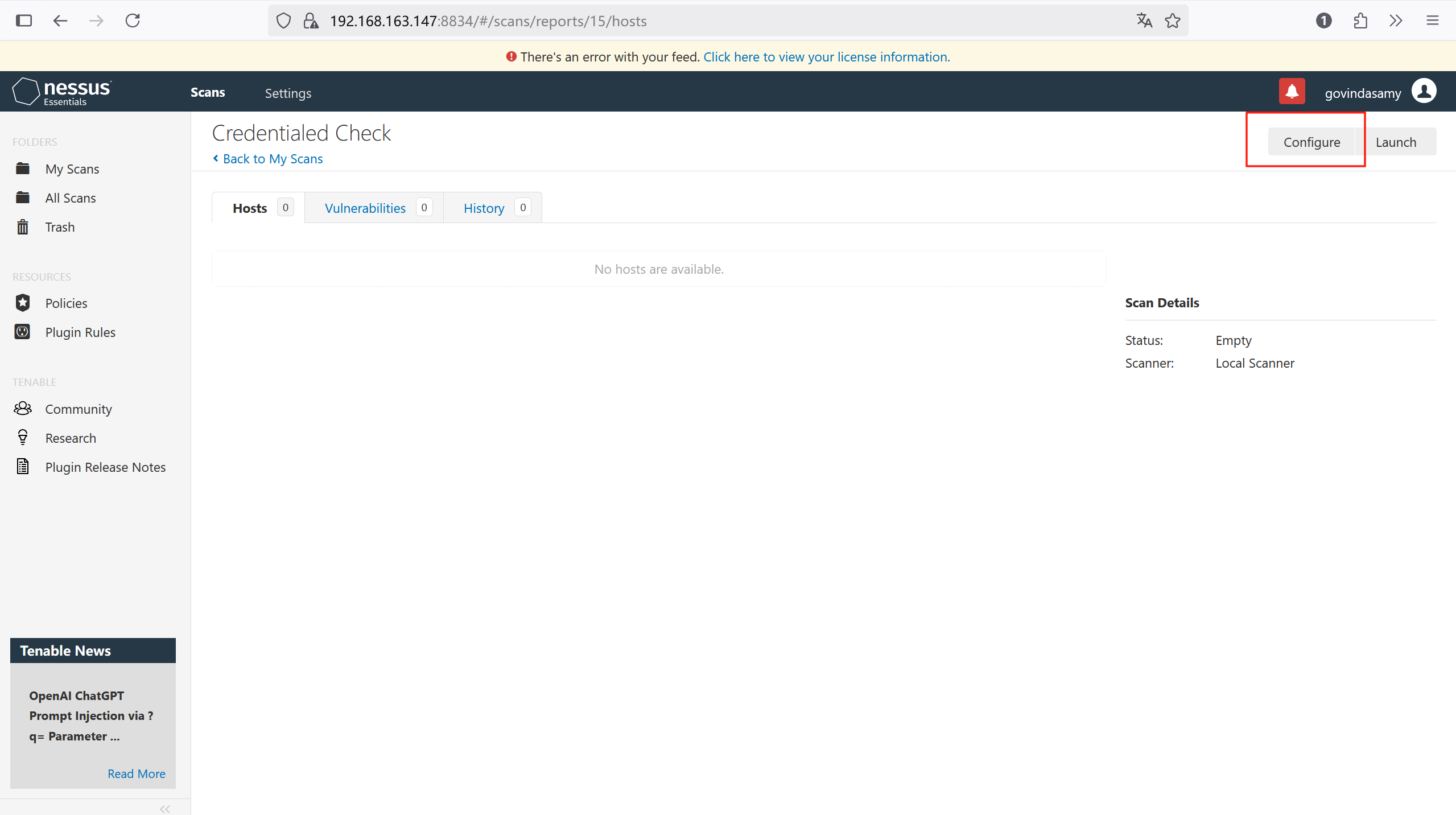Open the Settings top menu

point(288,93)
